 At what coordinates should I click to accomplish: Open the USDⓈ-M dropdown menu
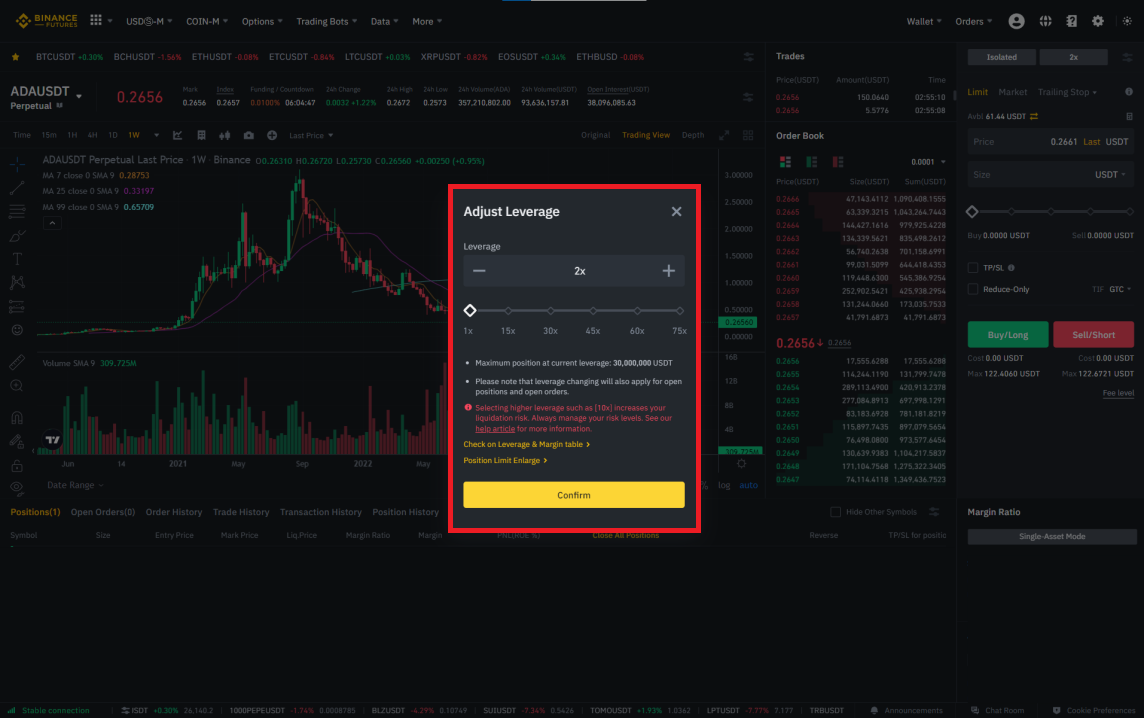pyautogui.click(x=149, y=21)
